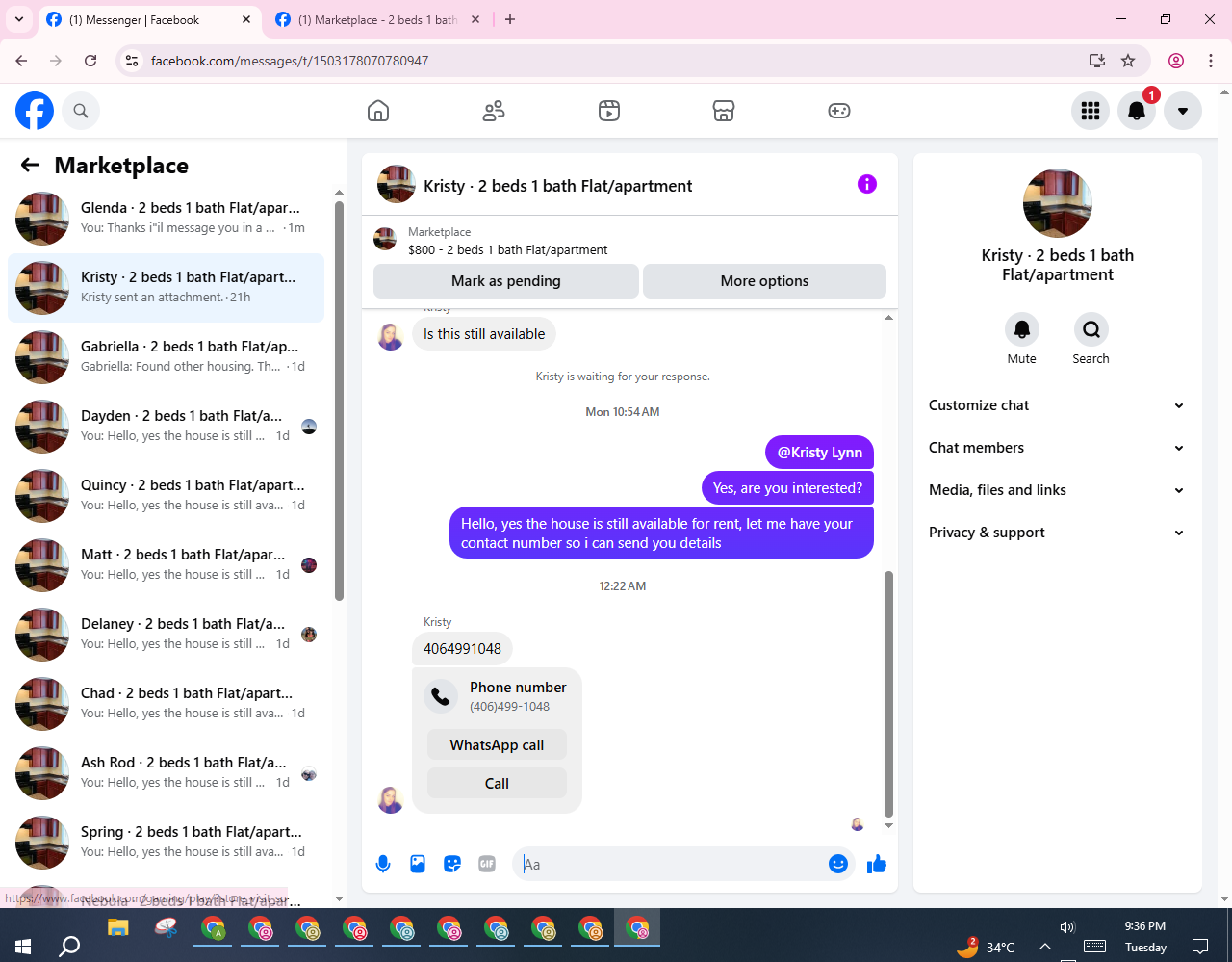Search in conversation icon
The width and height of the screenshot is (1232, 962).
click(1091, 329)
